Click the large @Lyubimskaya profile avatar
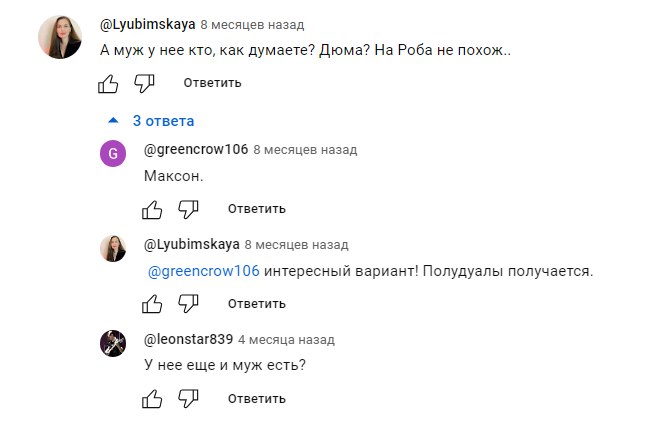This screenshot has height=430, width=661. coord(60,39)
